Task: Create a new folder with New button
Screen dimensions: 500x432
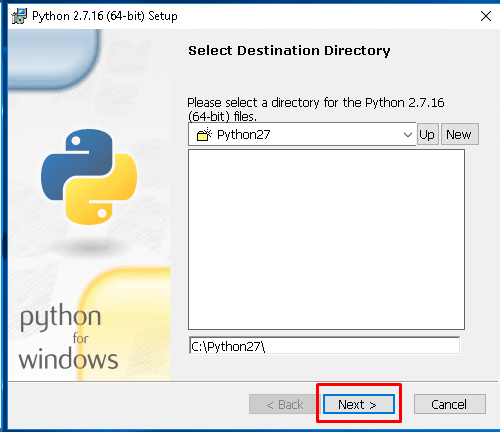Action: (x=459, y=134)
